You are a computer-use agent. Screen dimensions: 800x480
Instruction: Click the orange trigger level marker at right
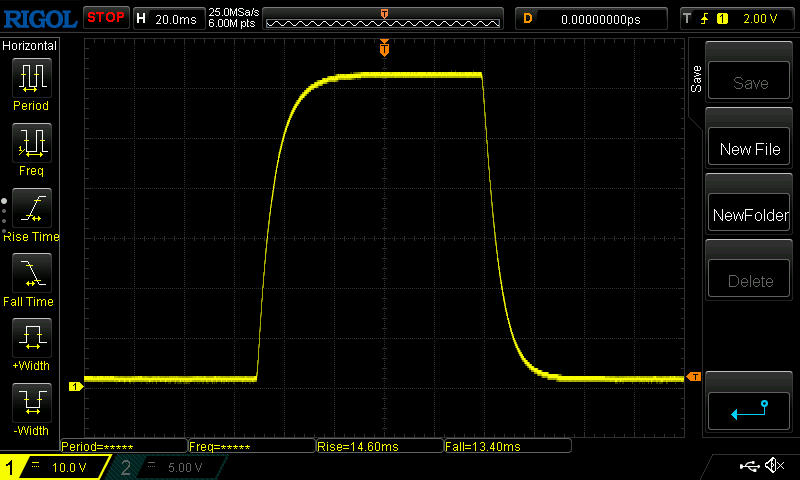694,376
